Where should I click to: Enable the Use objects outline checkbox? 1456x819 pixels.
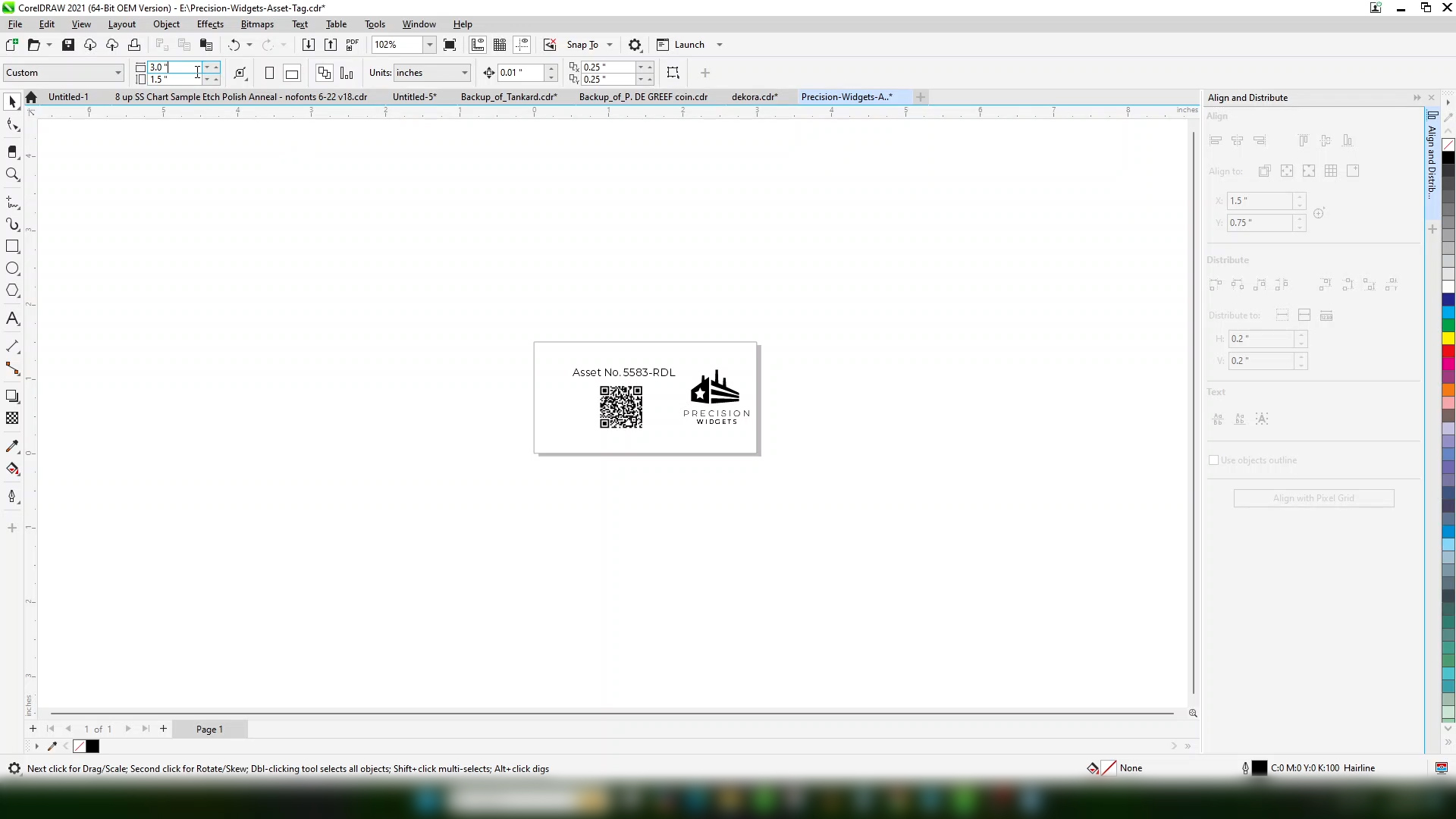pos(1216,460)
